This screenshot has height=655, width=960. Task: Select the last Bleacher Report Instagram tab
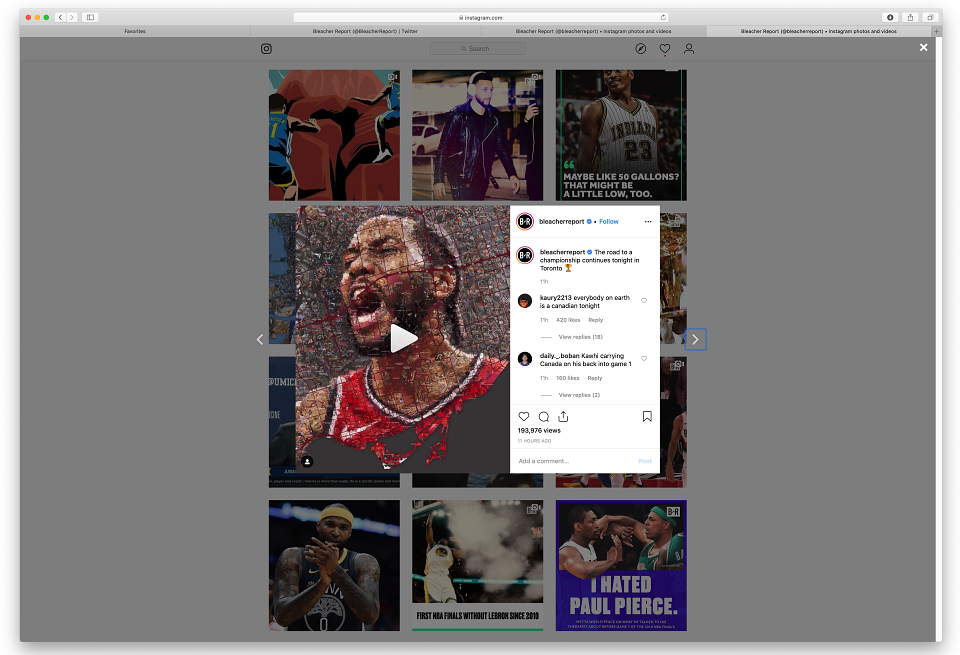click(x=819, y=31)
